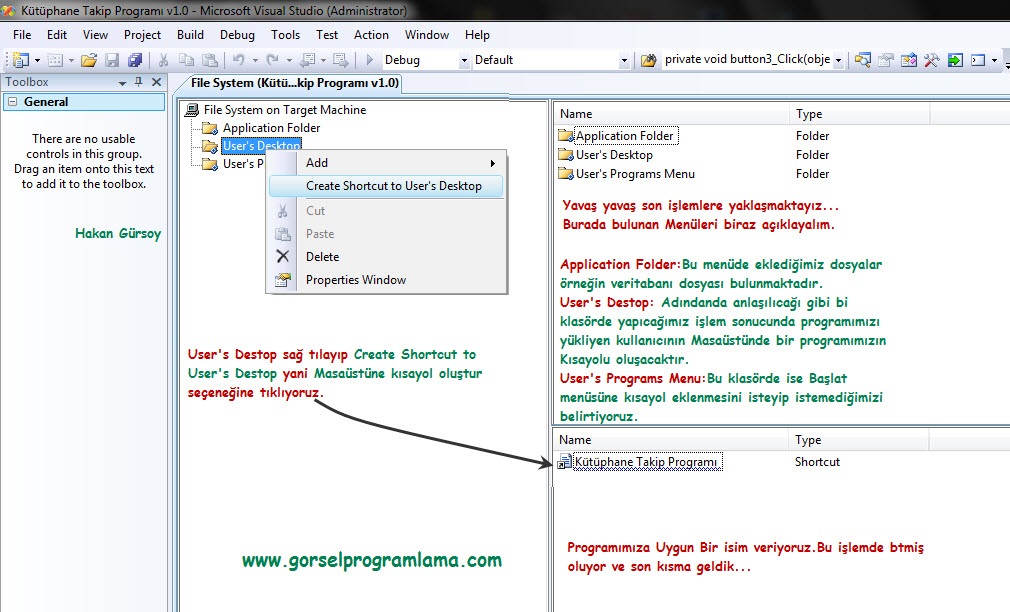The width and height of the screenshot is (1010, 612).
Task: Click the Find in Files binoculars icon
Action: [649, 60]
